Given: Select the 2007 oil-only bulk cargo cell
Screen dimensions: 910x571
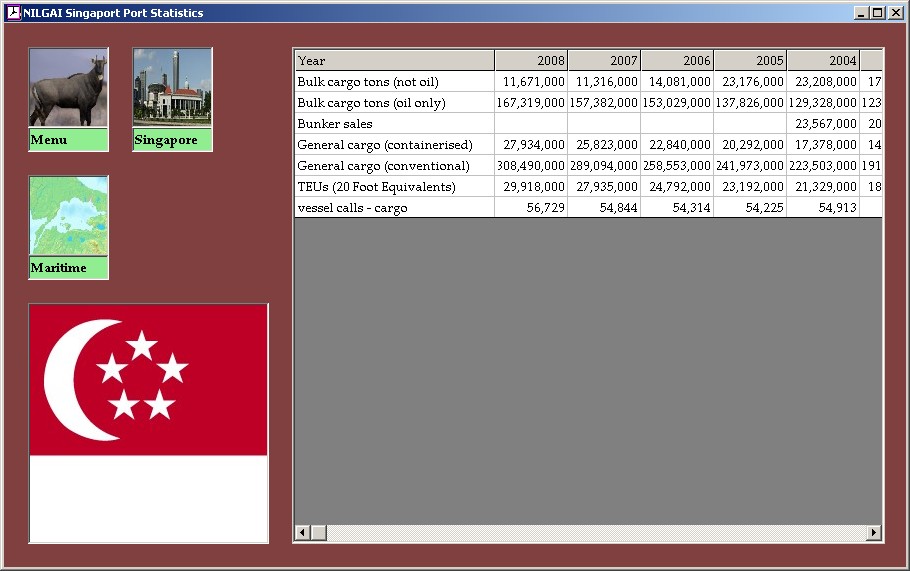Looking at the screenshot, I should pyautogui.click(x=604, y=103).
